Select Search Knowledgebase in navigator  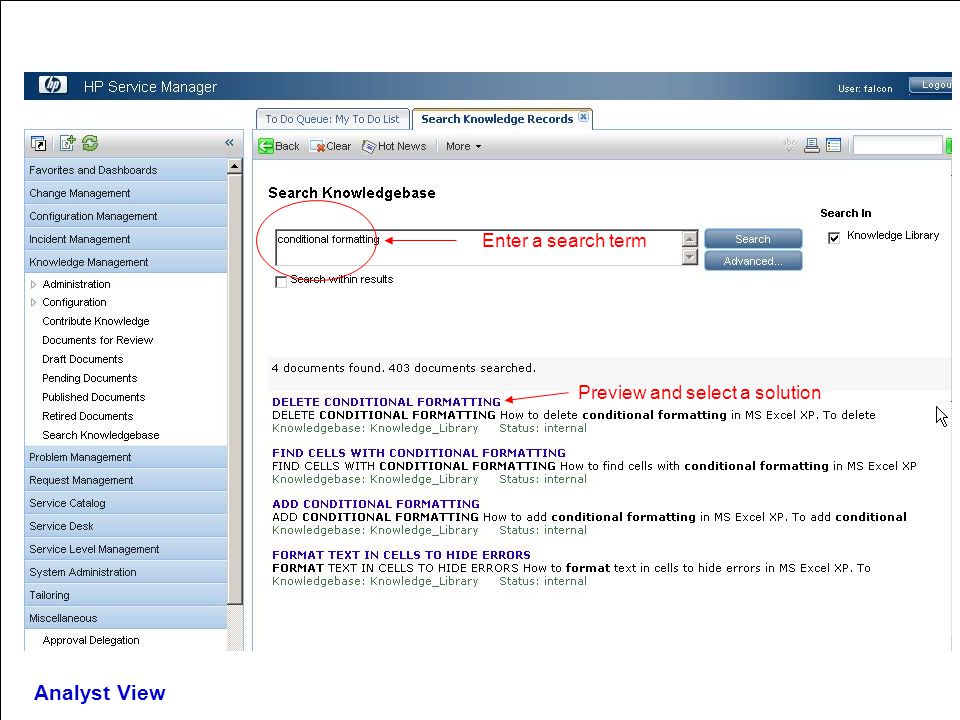click(x=100, y=435)
